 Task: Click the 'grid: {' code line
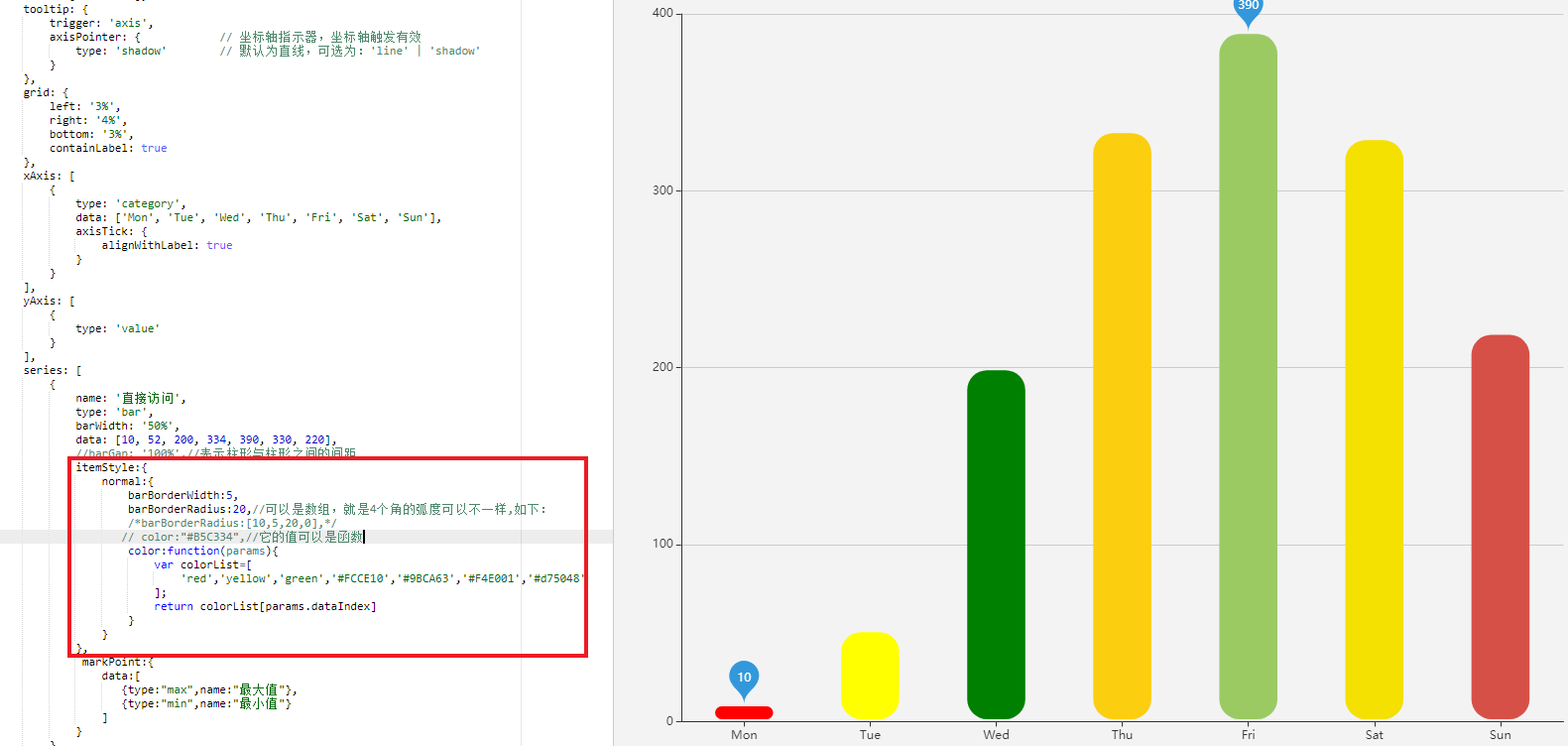[x=46, y=92]
